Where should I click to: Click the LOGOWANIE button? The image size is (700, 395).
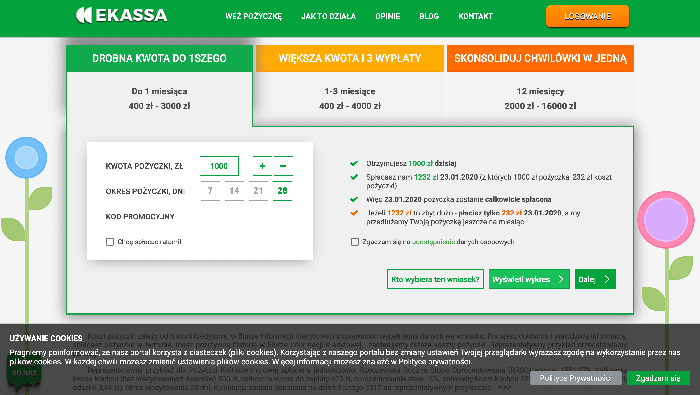click(x=588, y=17)
